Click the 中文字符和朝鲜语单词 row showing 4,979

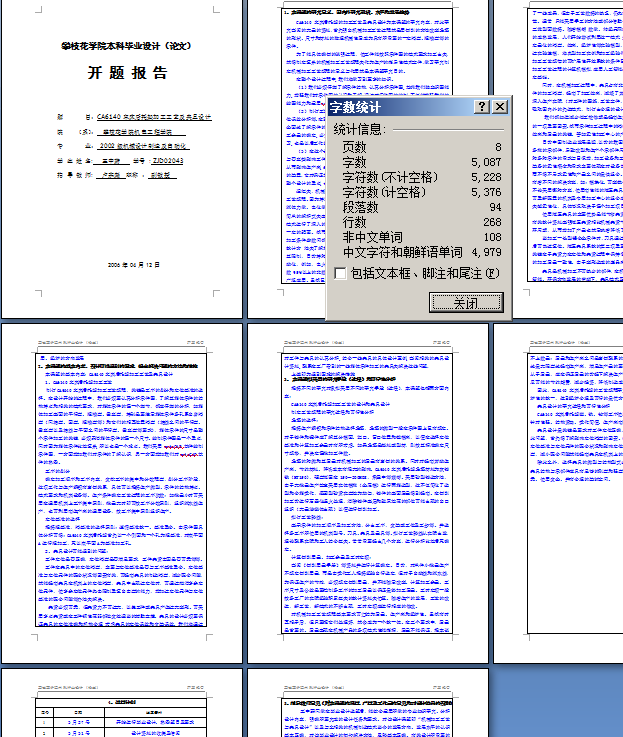pos(422,252)
